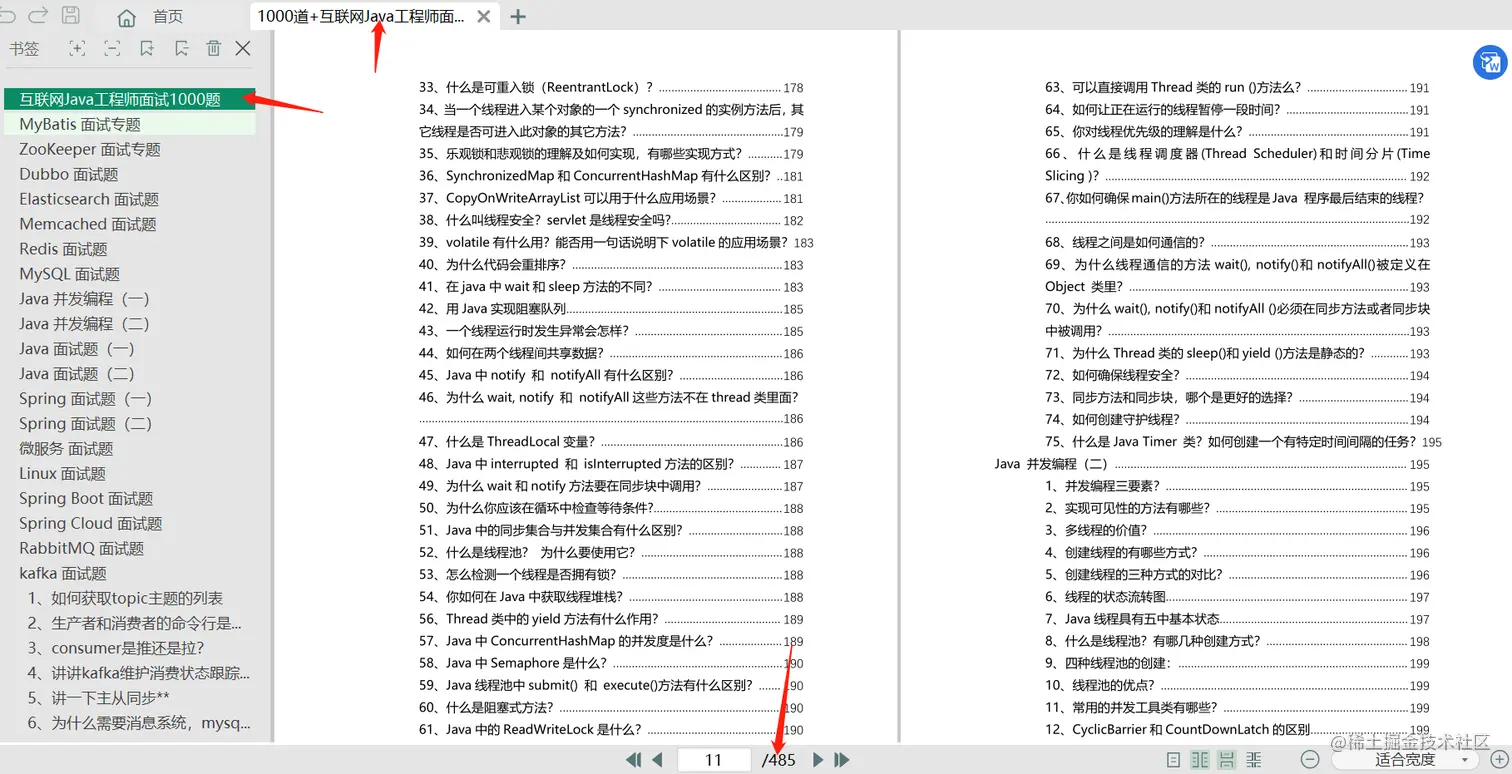Click the total page count /485 label
Screen dimensions: 1512x774
(x=779, y=760)
